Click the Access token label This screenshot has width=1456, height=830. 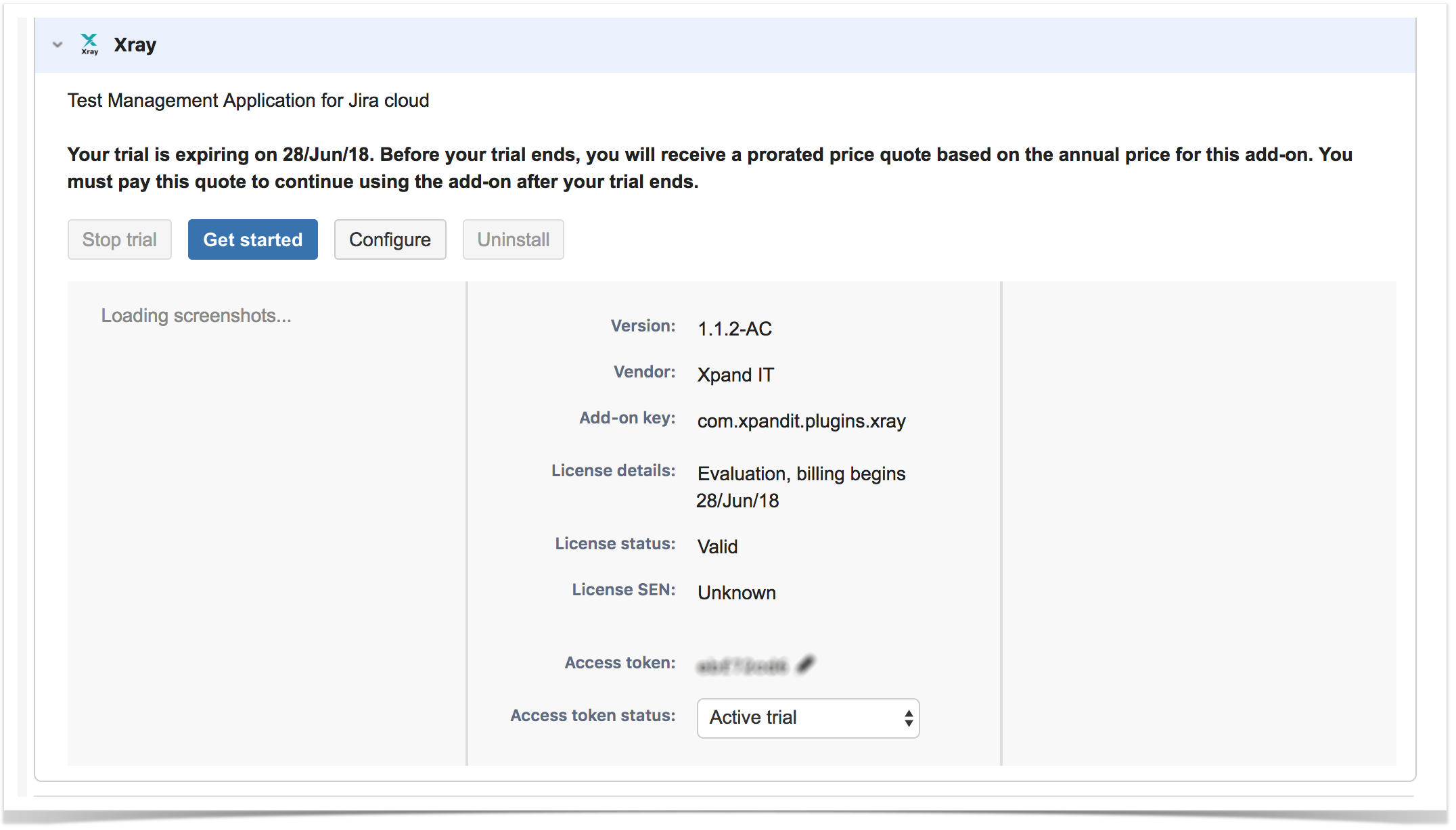(620, 663)
